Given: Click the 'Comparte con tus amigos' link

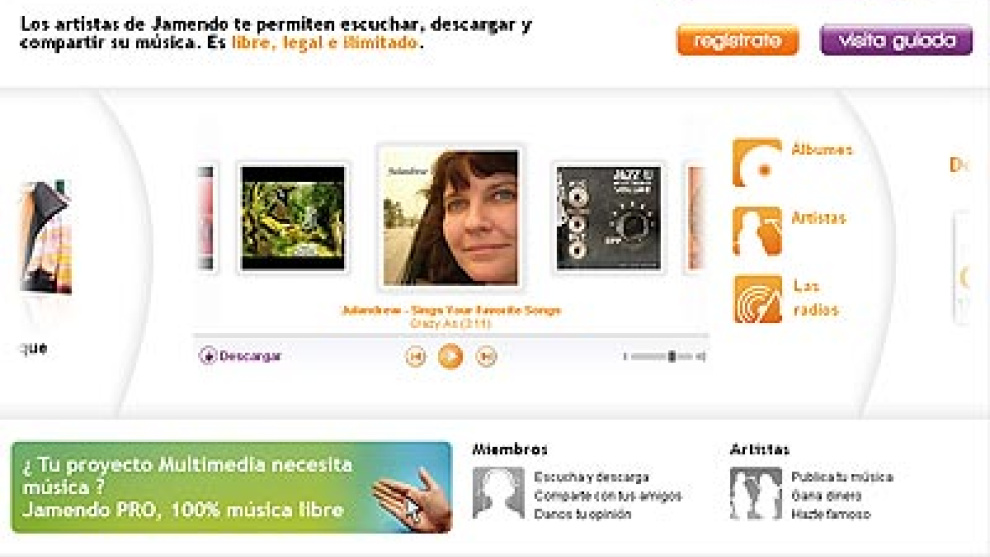Looking at the screenshot, I should click(607, 496).
